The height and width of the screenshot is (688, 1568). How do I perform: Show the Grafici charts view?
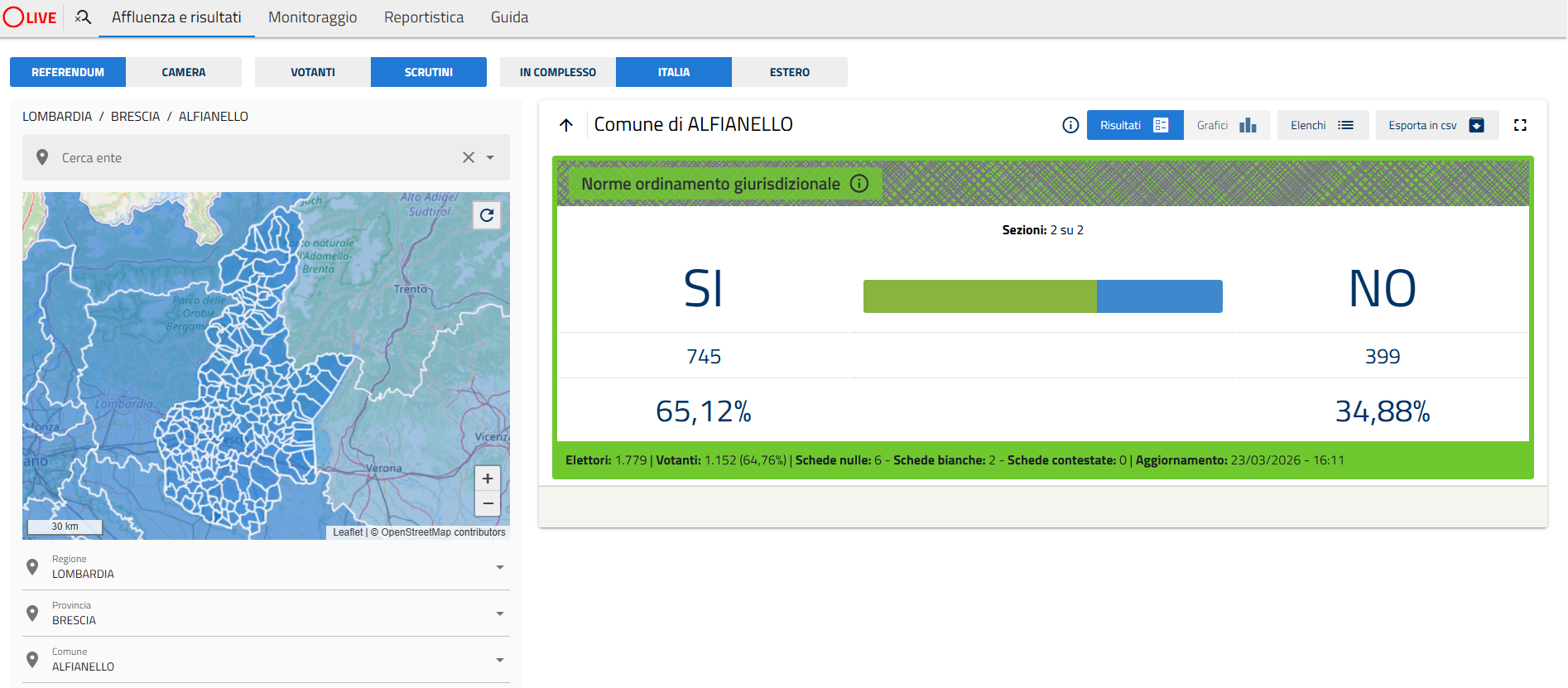point(1226,125)
